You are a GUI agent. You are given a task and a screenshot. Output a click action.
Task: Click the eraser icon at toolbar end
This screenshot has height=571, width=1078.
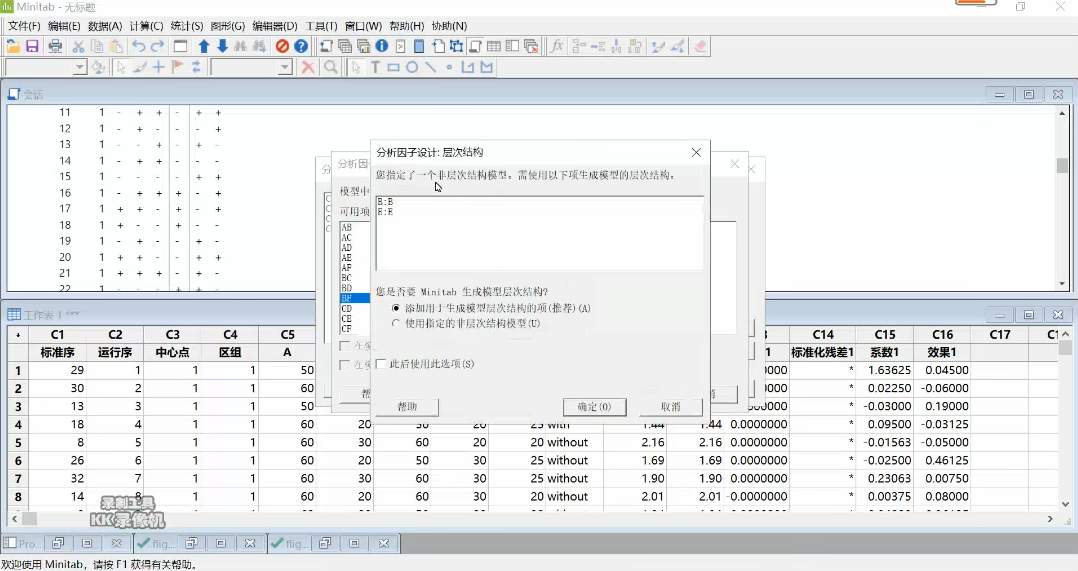click(x=700, y=46)
